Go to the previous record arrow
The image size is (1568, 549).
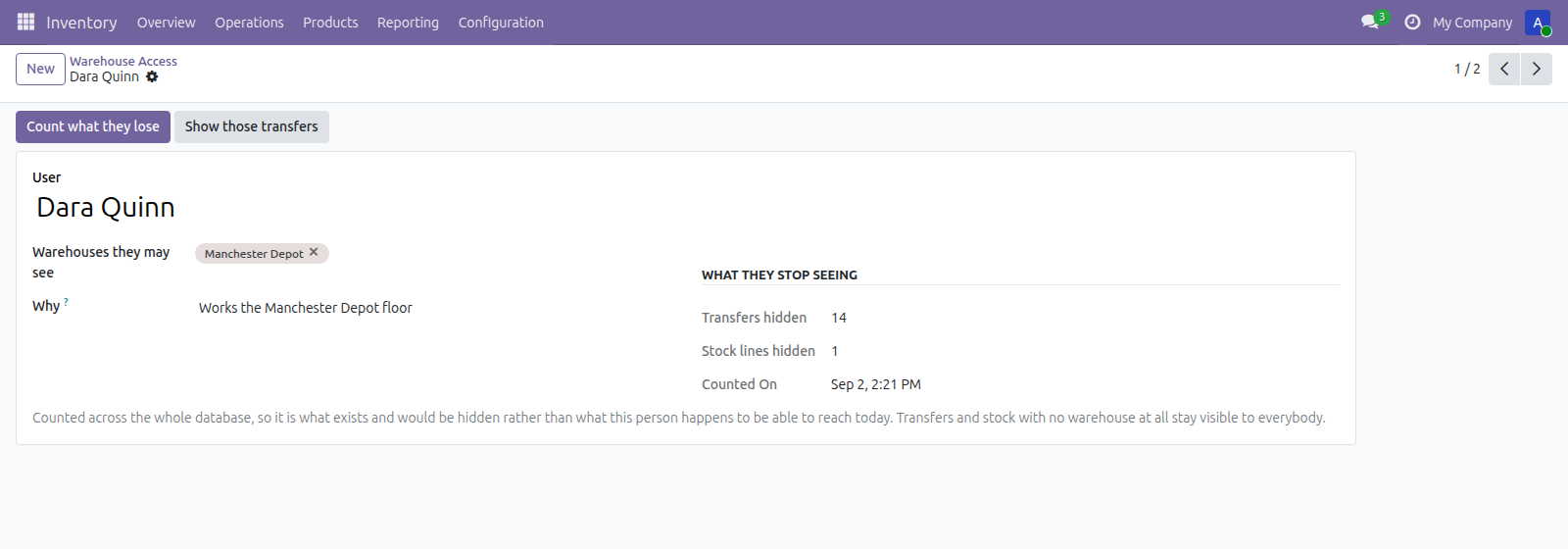(x=1504, y=69)
